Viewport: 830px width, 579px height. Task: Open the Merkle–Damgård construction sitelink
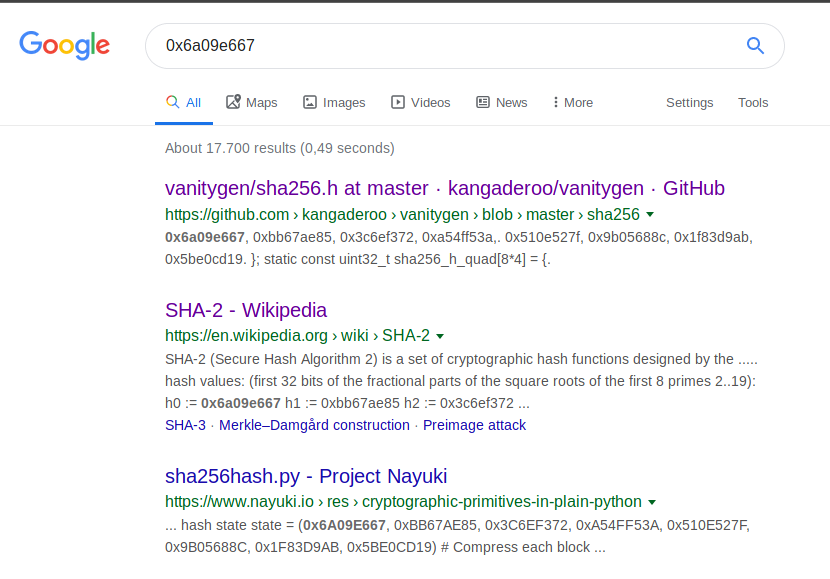pyautogui.click(x=314, y=425)
